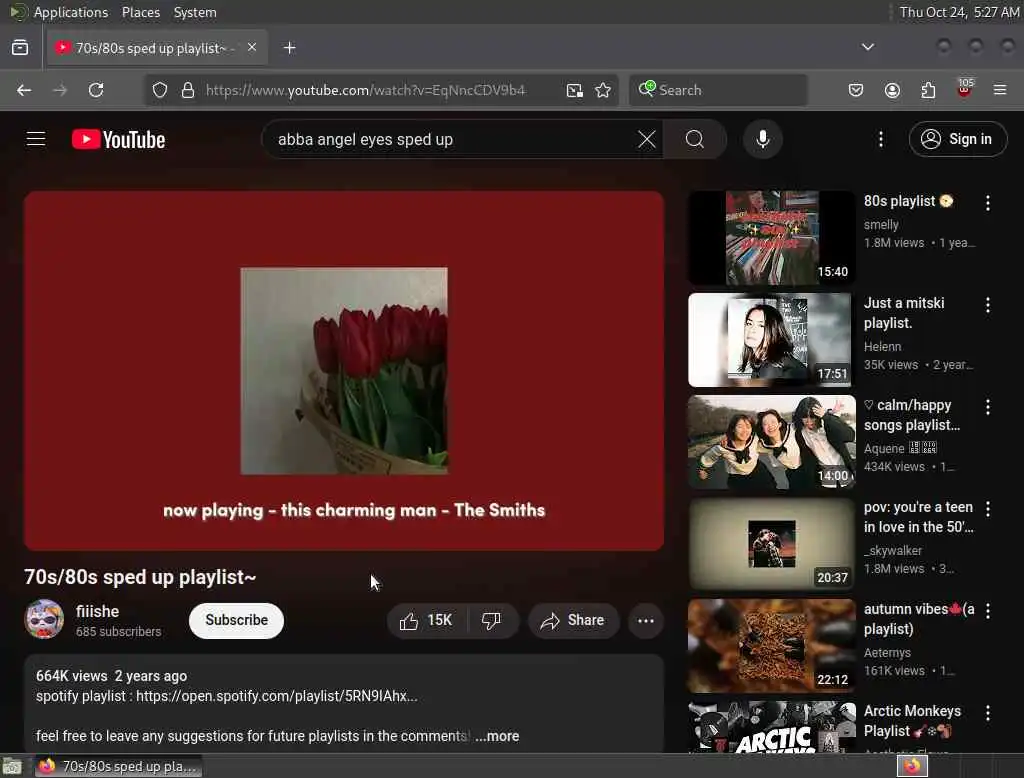Open 80s playlist video thumbnail
This screenshot has width=1024, height=778.
coord(771,238)
